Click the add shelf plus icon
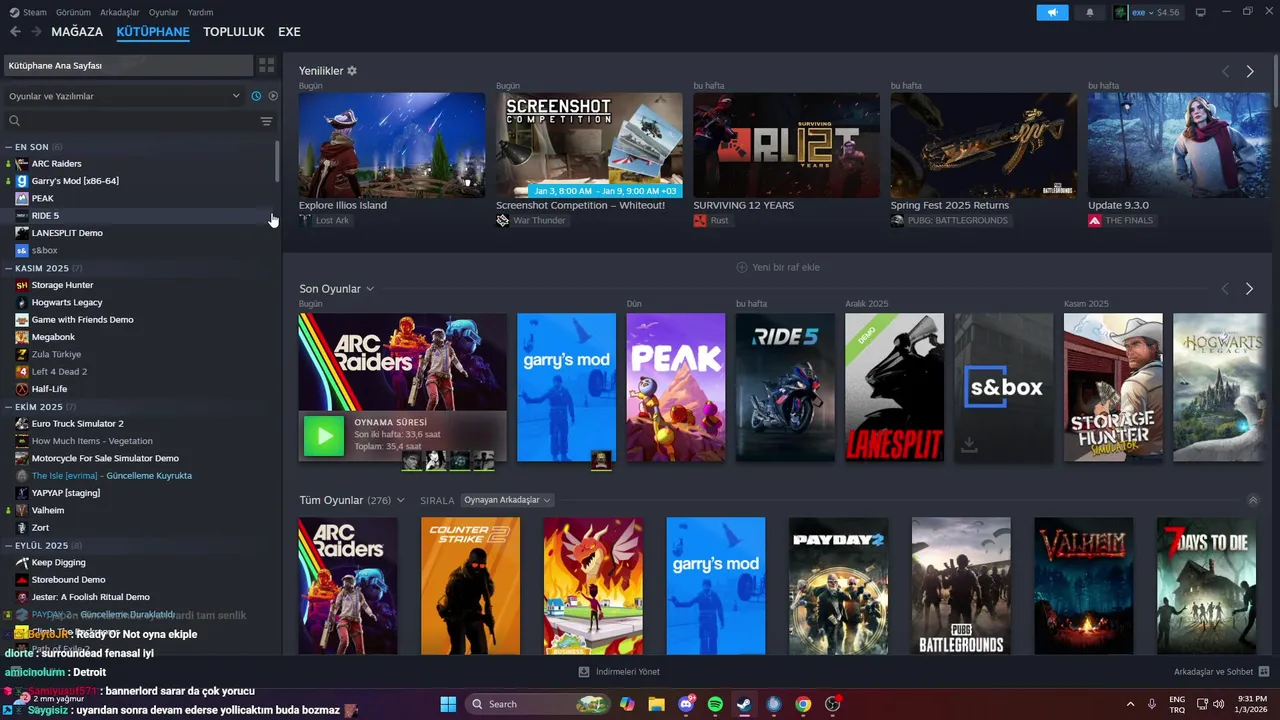1280x720 pixels. (742, 267)
